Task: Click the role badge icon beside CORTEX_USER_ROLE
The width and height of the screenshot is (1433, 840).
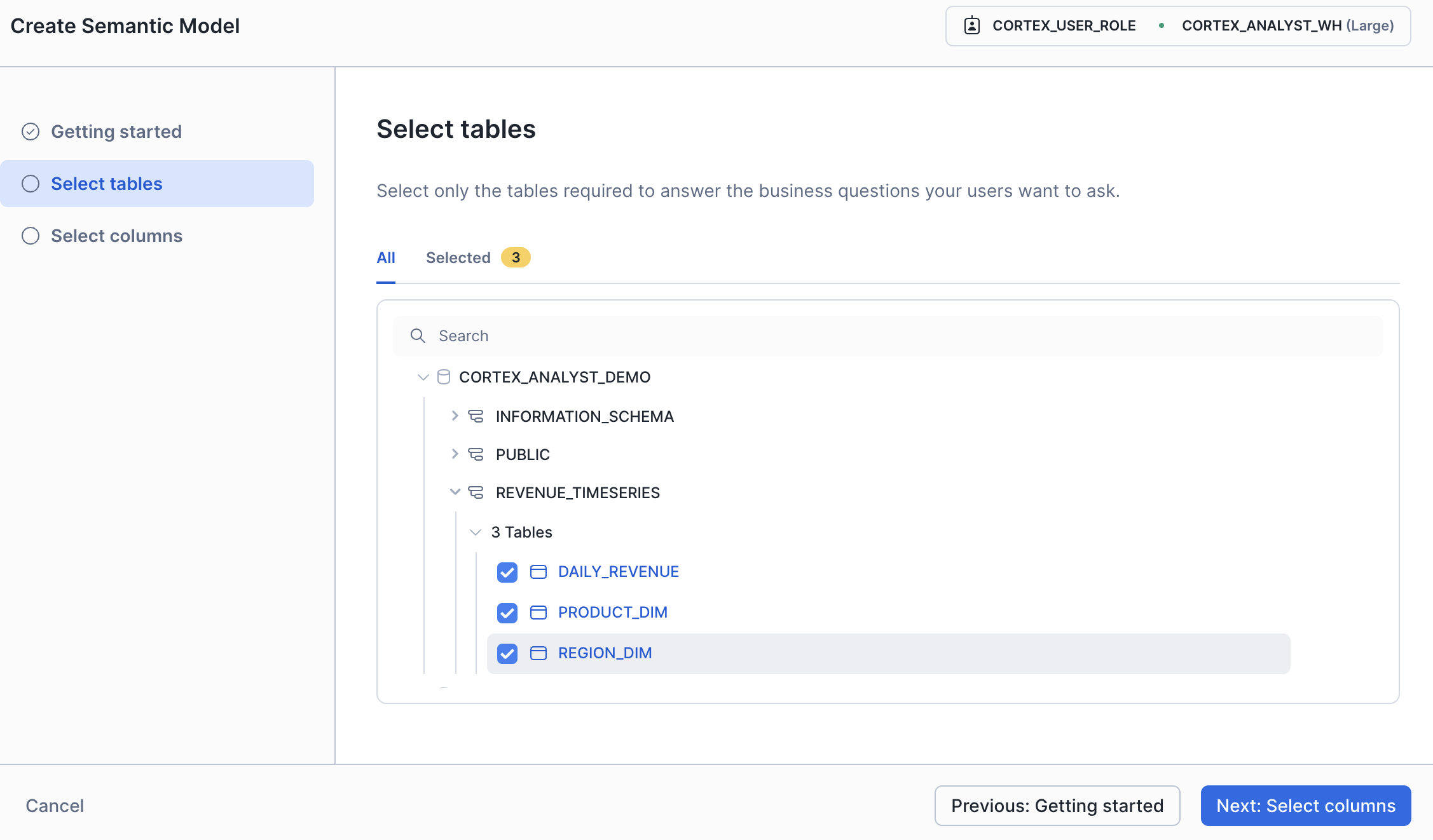Action: tap(971, 25)
